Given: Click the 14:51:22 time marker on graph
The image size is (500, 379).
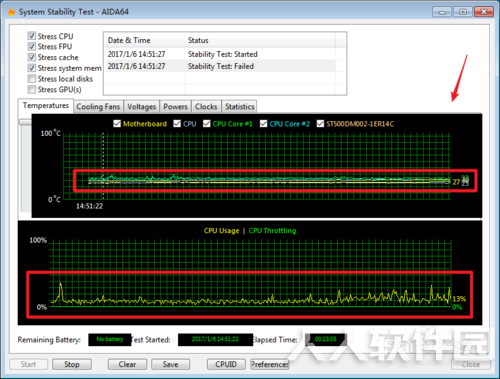Looking at the screenshot, I should [89, 206].
